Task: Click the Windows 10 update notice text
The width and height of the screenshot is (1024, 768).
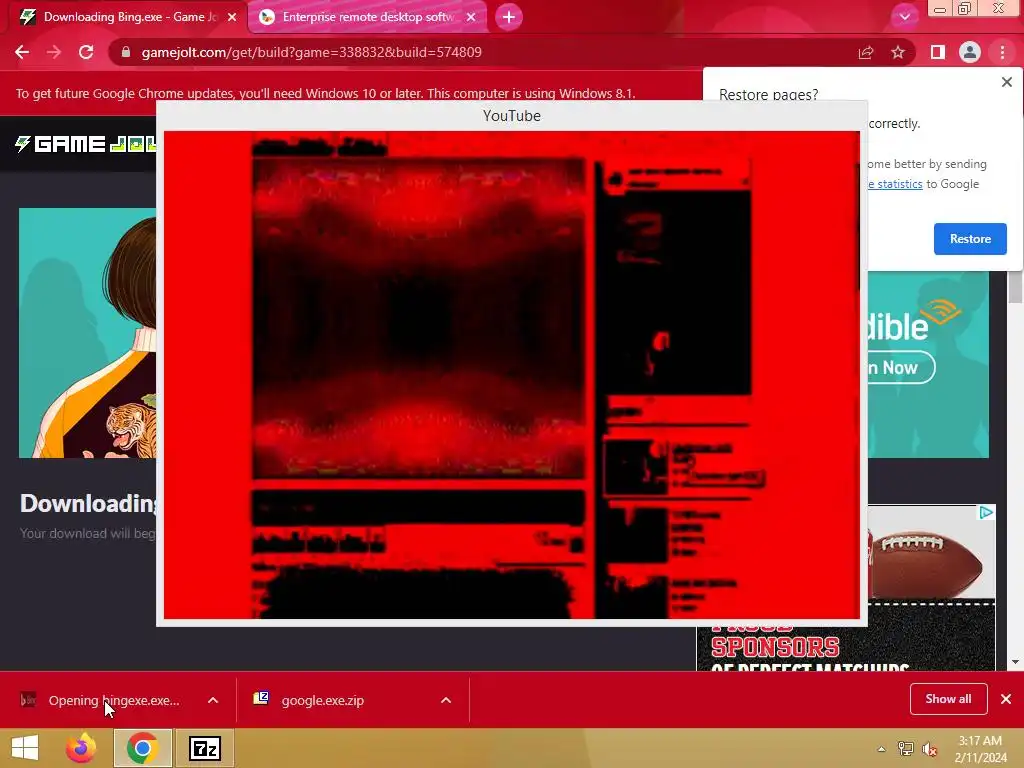Action: click(x=325, y=93)
